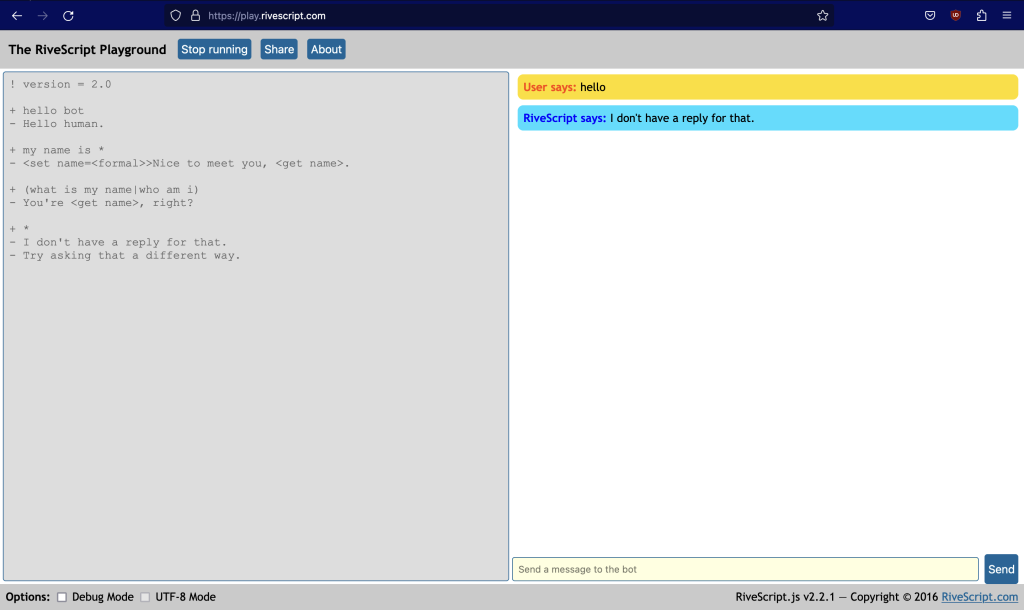Click the 'RiveScript says' reply bubble
This screenshot has width=1024, height=610.
[x=767, y=118]
